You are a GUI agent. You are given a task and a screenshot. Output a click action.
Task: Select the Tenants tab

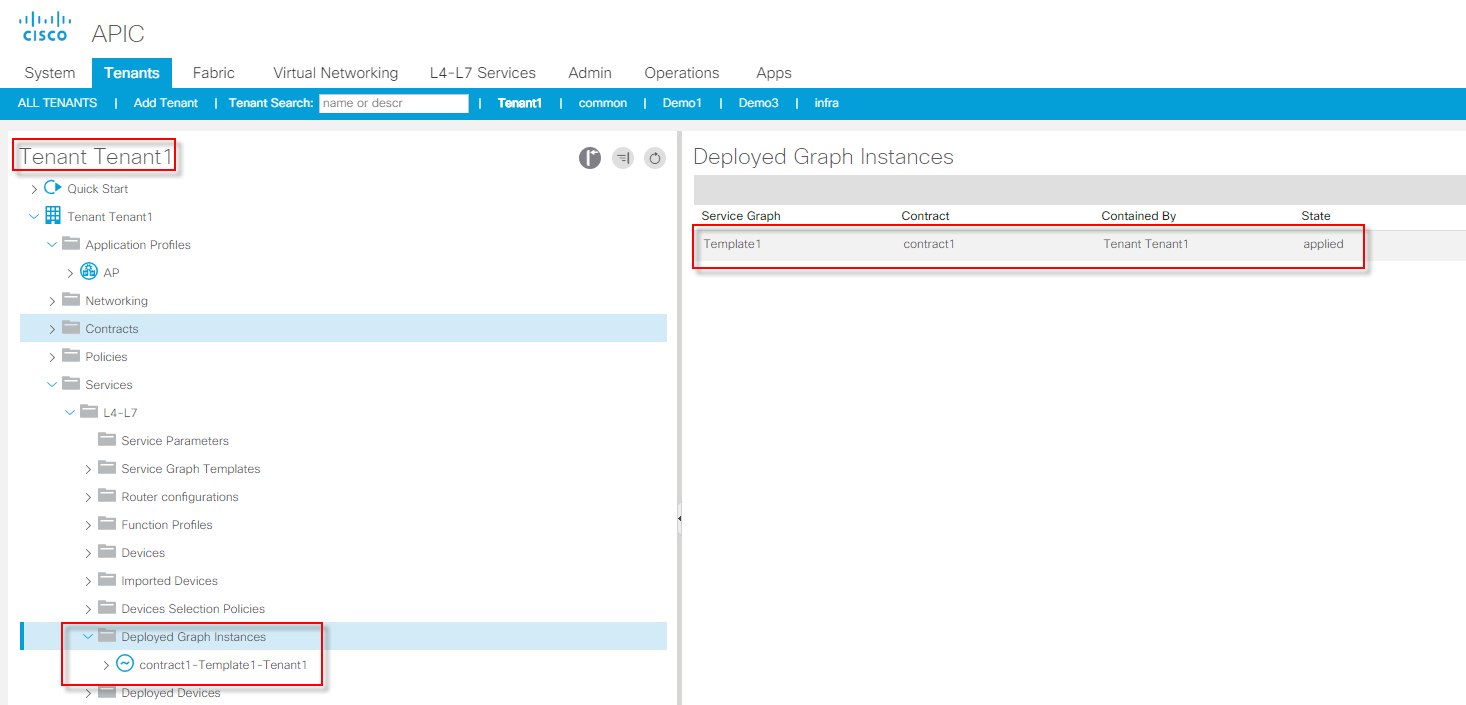click(132, 73)
